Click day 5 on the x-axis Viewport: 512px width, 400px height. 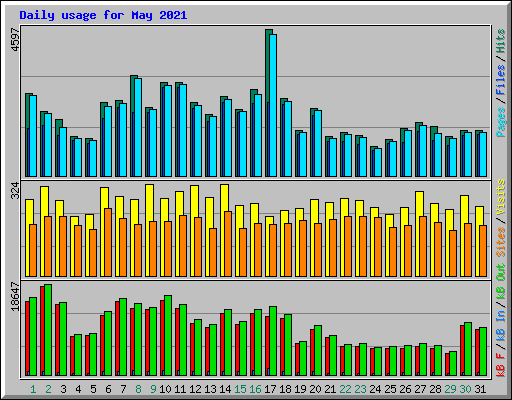click(x=93, y=389)
